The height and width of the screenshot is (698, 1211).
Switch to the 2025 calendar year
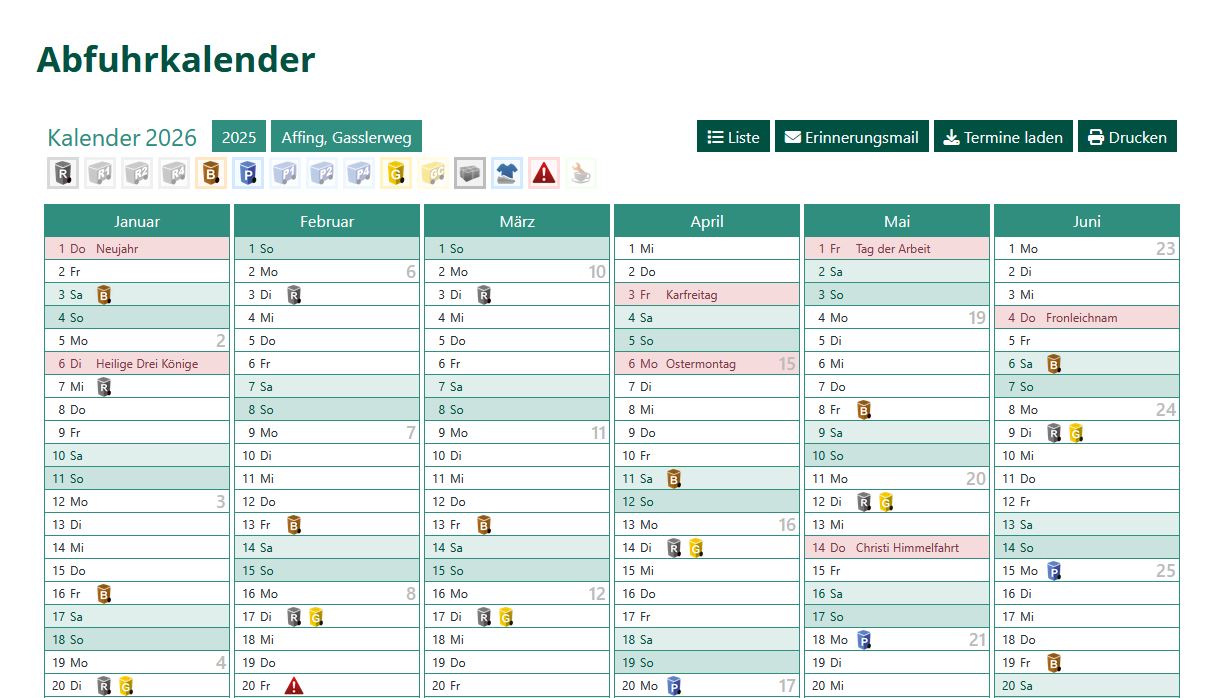(x=239, y=137)
